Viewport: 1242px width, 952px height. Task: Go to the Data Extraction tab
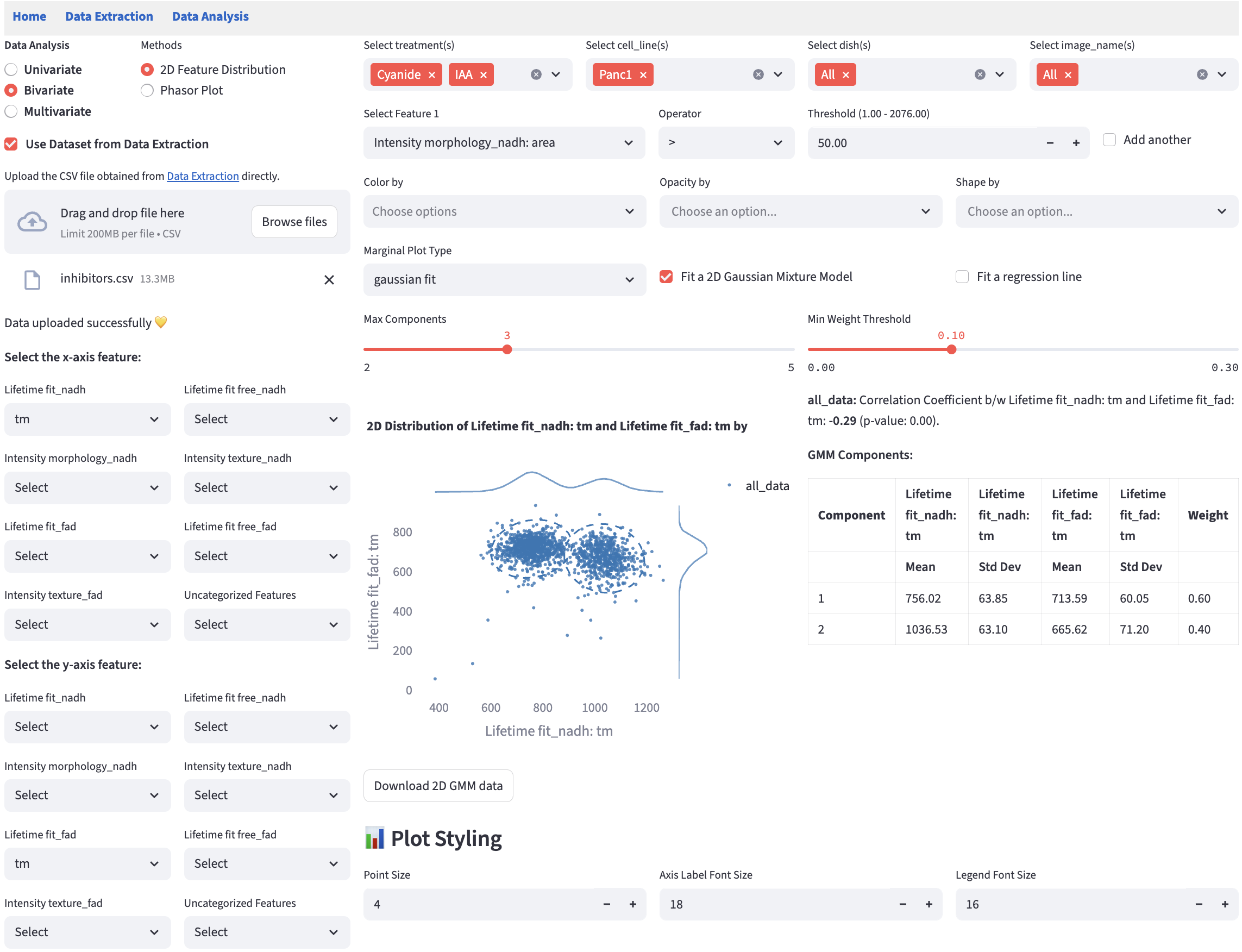109,16
